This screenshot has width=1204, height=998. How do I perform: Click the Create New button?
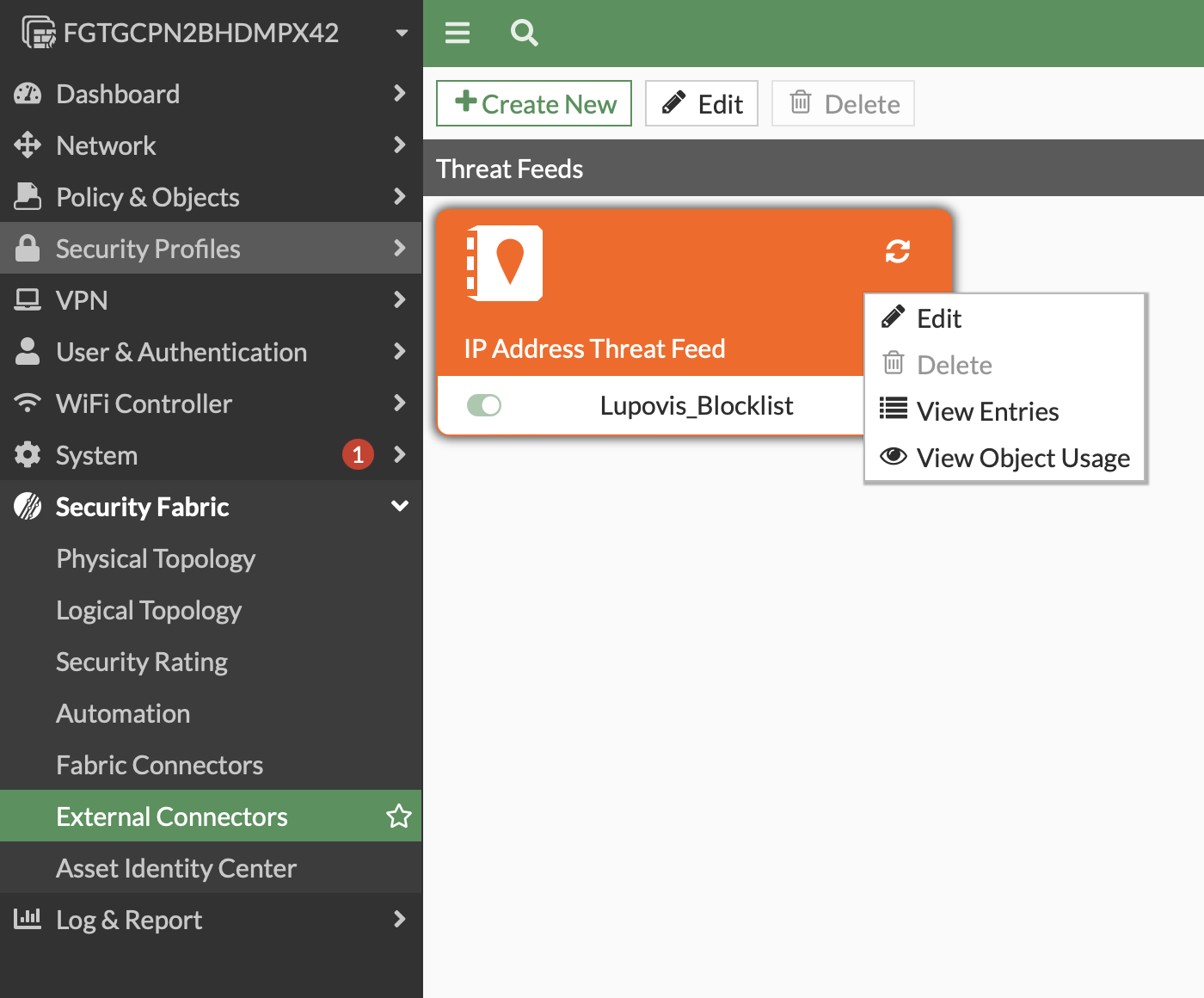point(533,103)
